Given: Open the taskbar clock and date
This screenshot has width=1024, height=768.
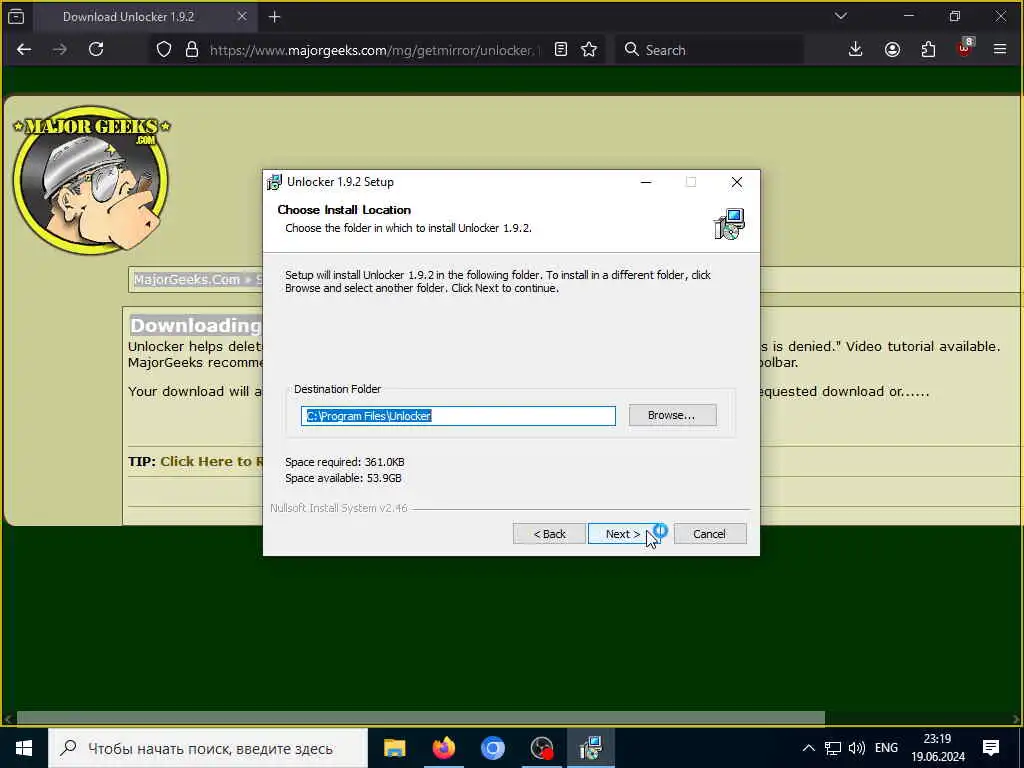Looking at the screenshot, I should (938, 748).
